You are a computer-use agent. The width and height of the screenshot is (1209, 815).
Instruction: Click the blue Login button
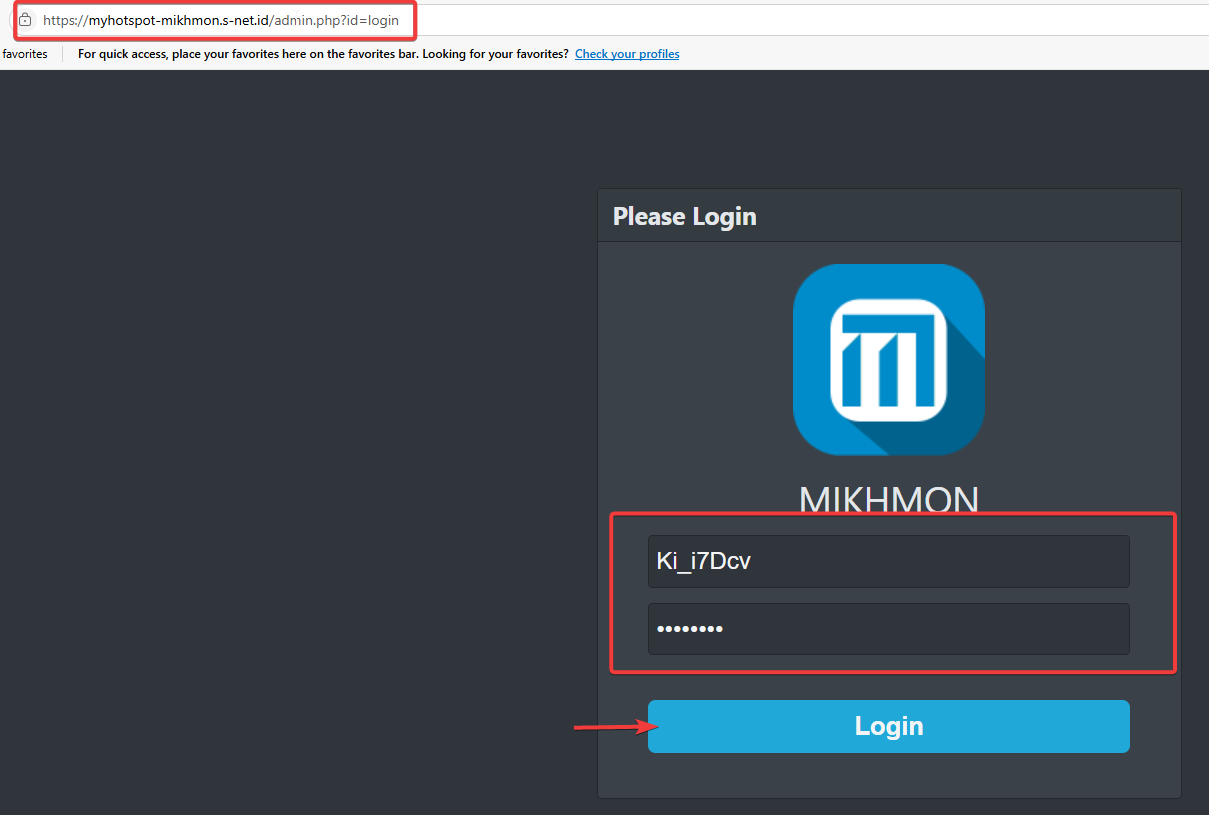click(x=889, y=726)
